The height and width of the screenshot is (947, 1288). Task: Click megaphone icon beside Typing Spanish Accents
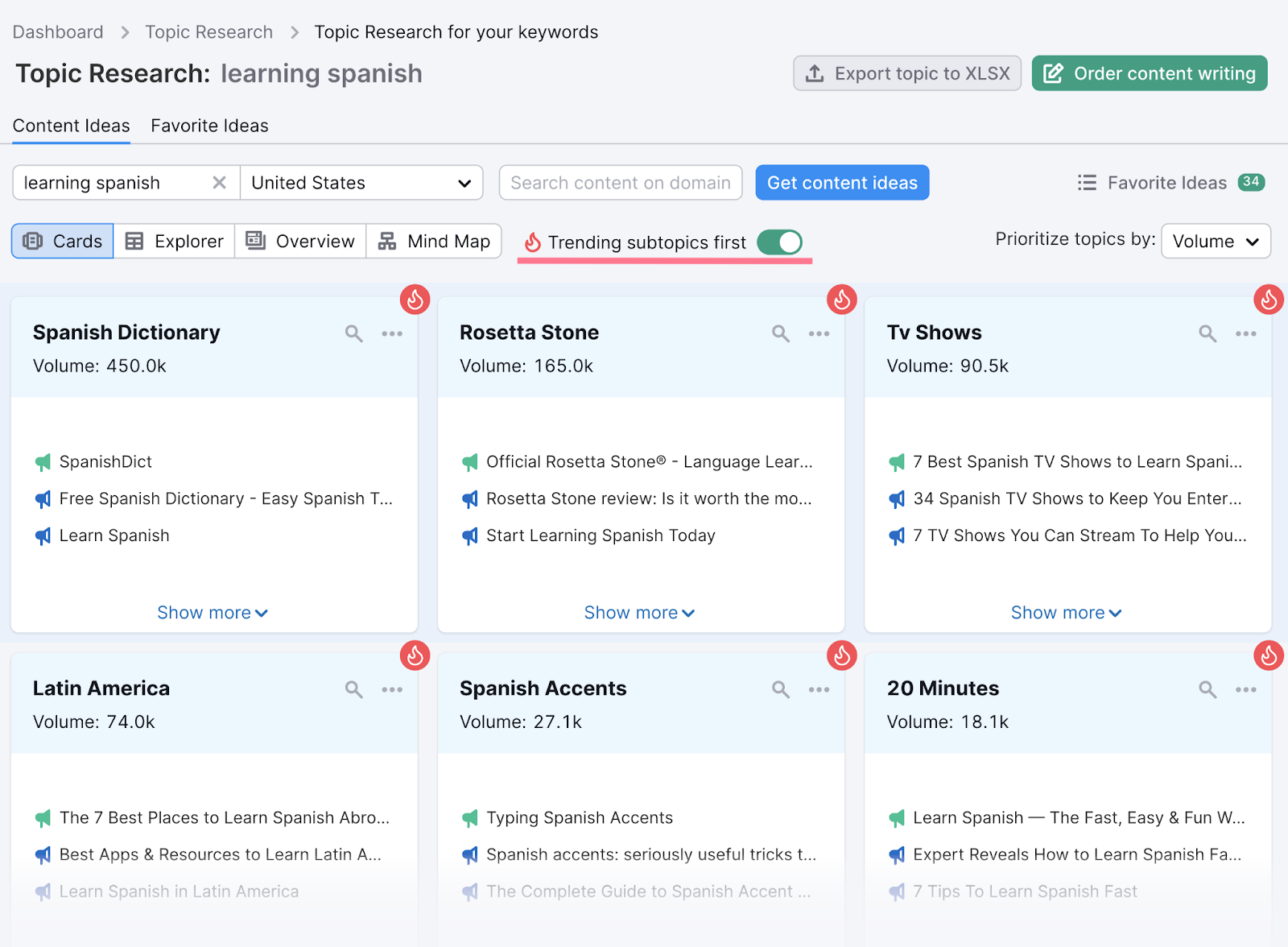pos(470,818)
